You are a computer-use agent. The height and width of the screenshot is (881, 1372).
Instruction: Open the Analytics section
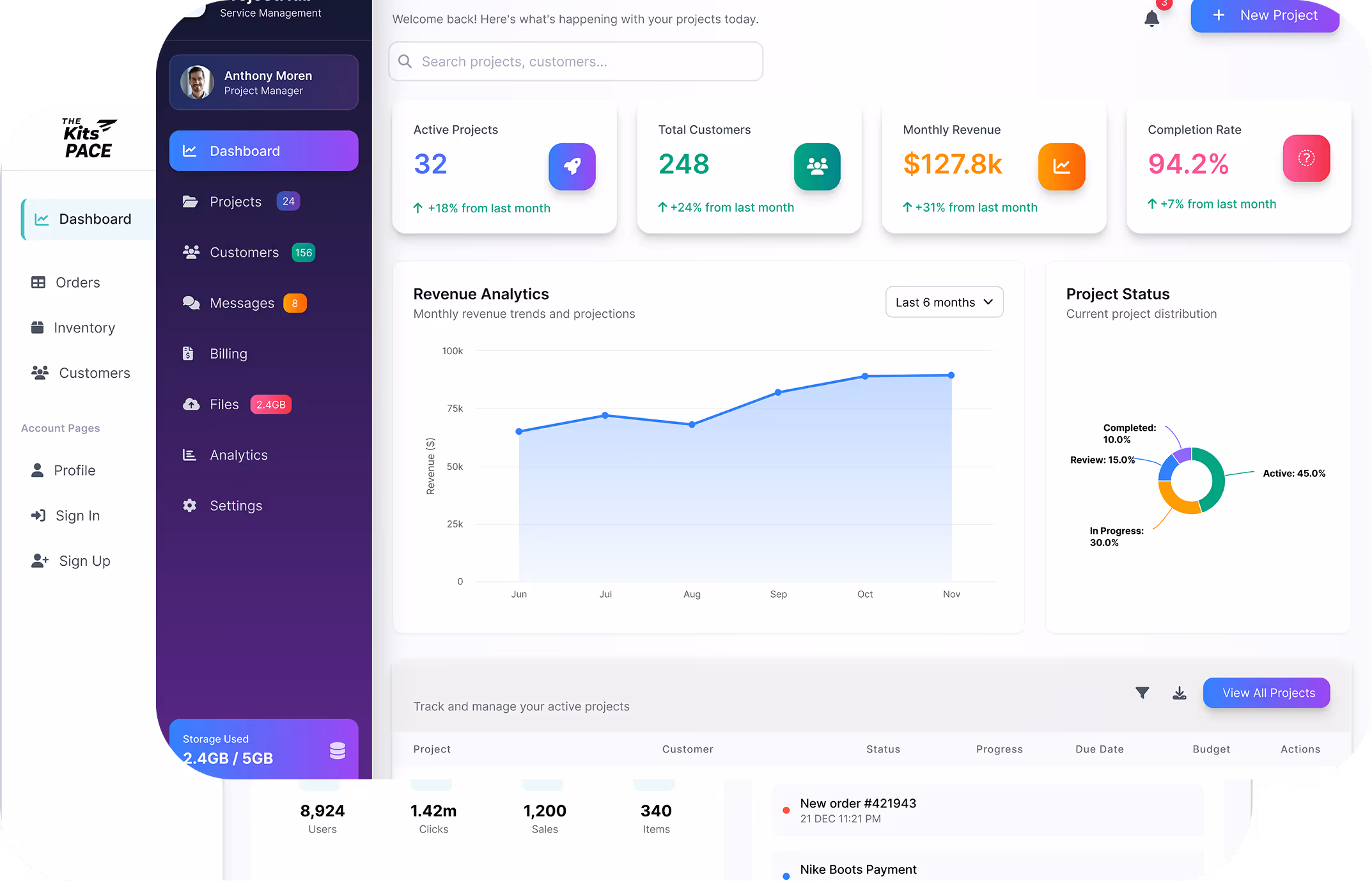tap(238, 455)
